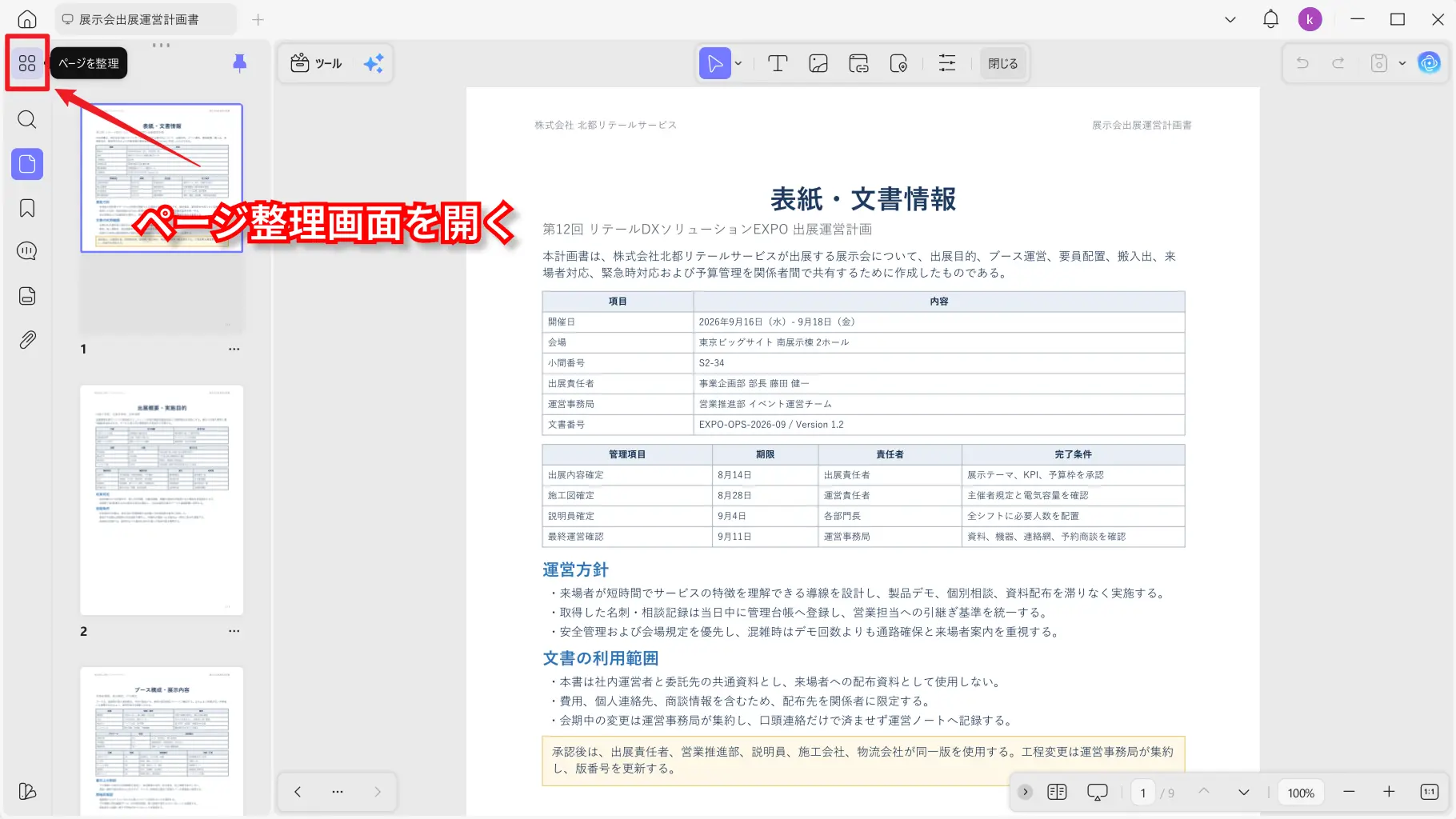Open the edit settings sliders icon

[947, 63]
